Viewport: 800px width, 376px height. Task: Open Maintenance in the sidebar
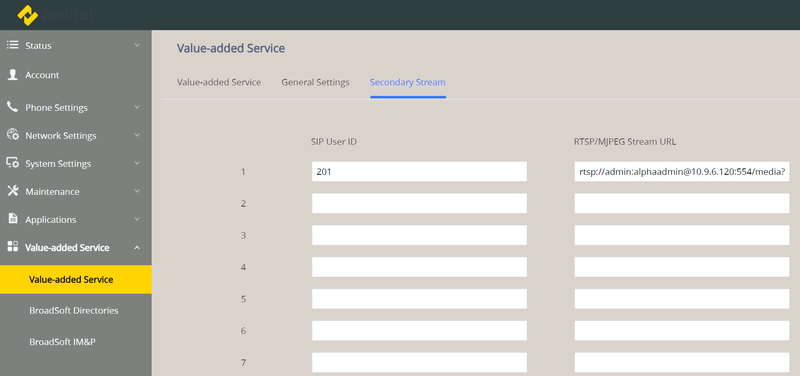[53, 192]
